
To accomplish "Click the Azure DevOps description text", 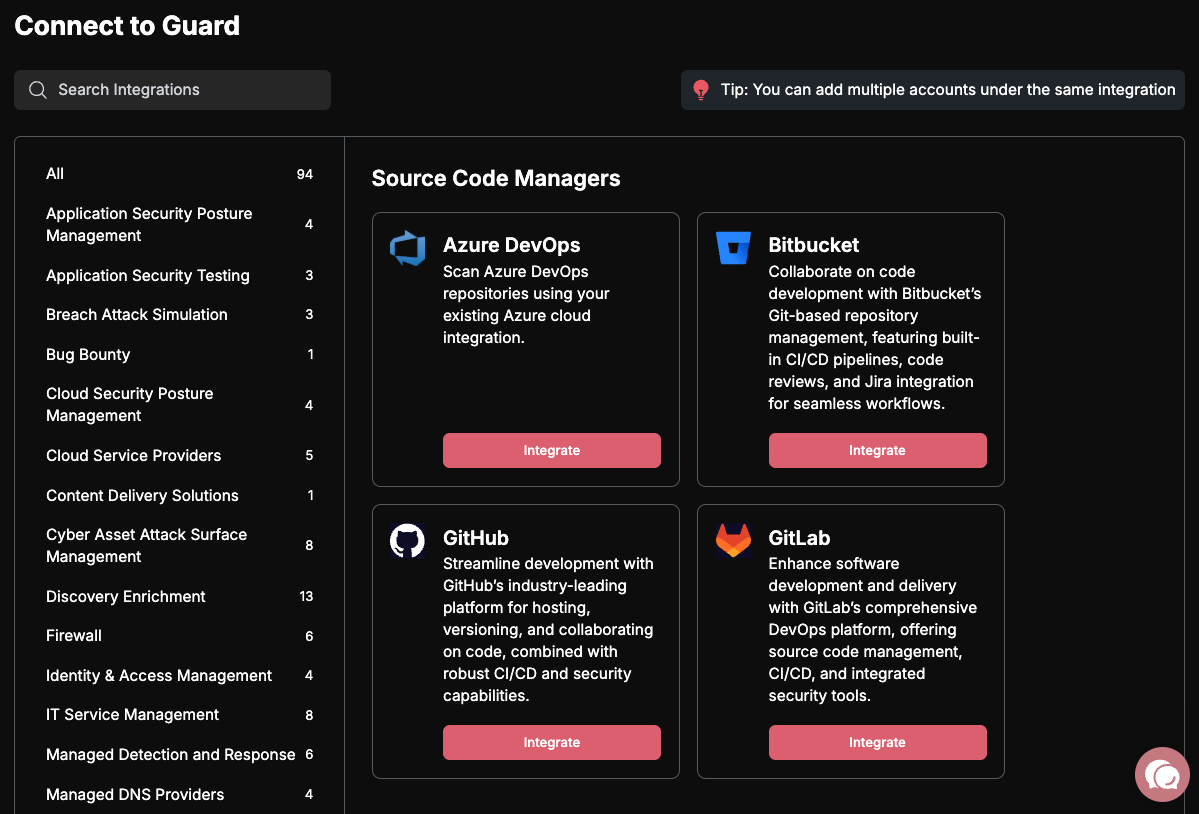I will pyautogui.click(x=526, y=304).
